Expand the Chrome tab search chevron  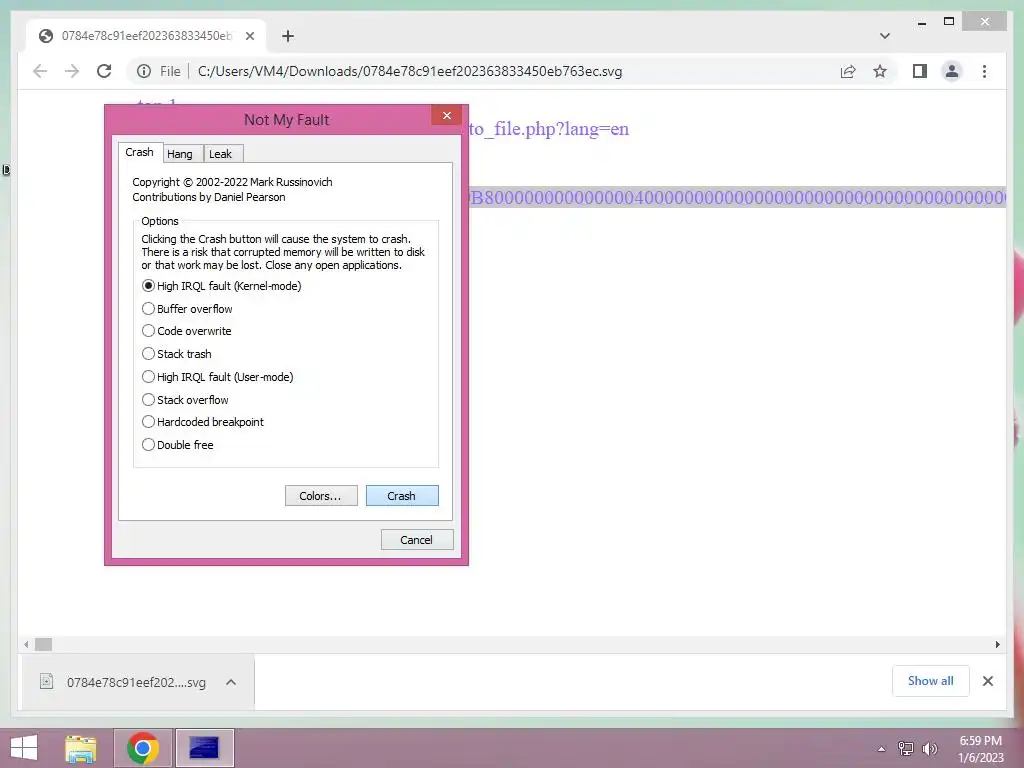pos(884,36)
